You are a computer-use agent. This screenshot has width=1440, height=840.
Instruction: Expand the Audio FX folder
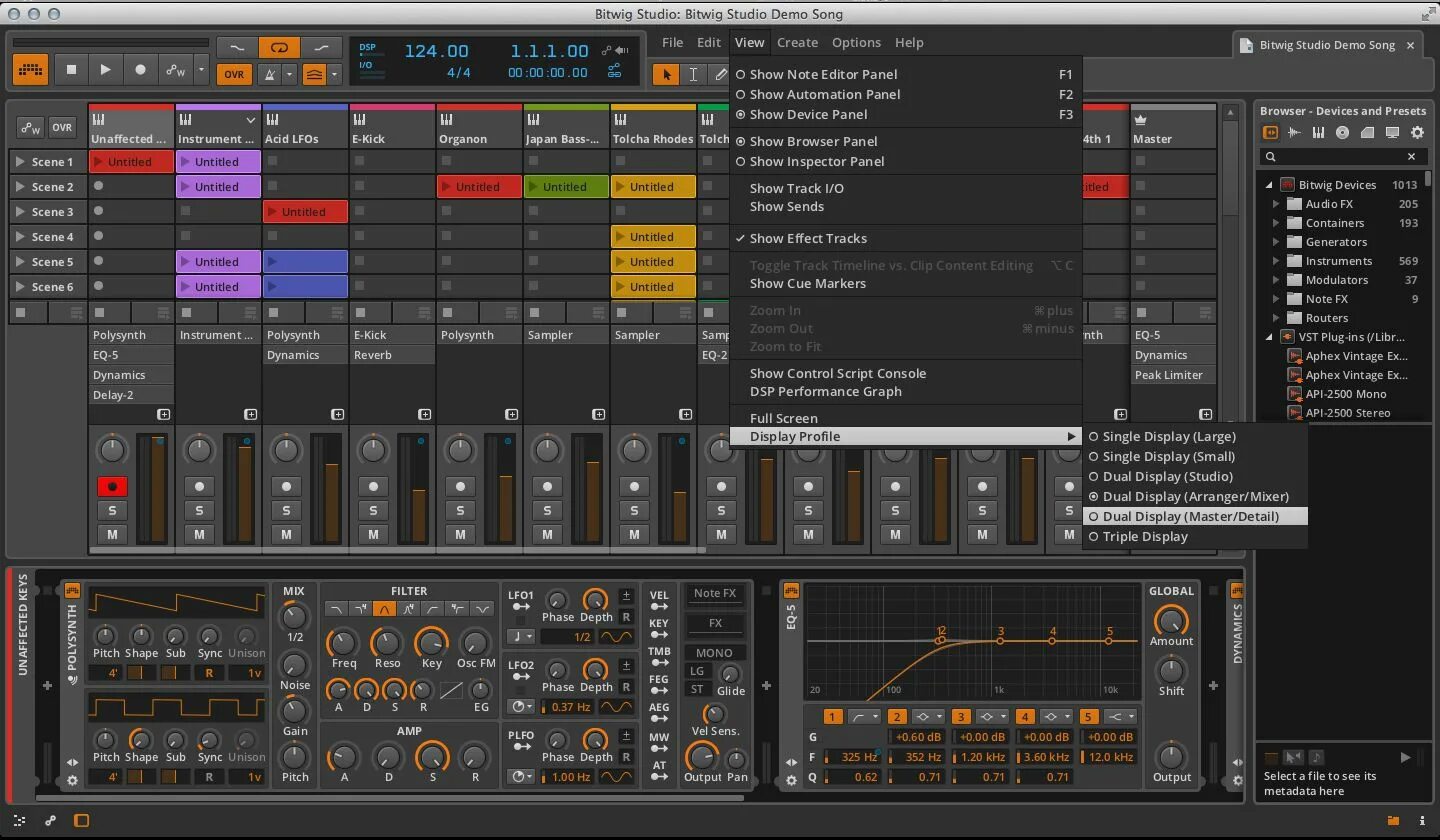pos(1276,203)
